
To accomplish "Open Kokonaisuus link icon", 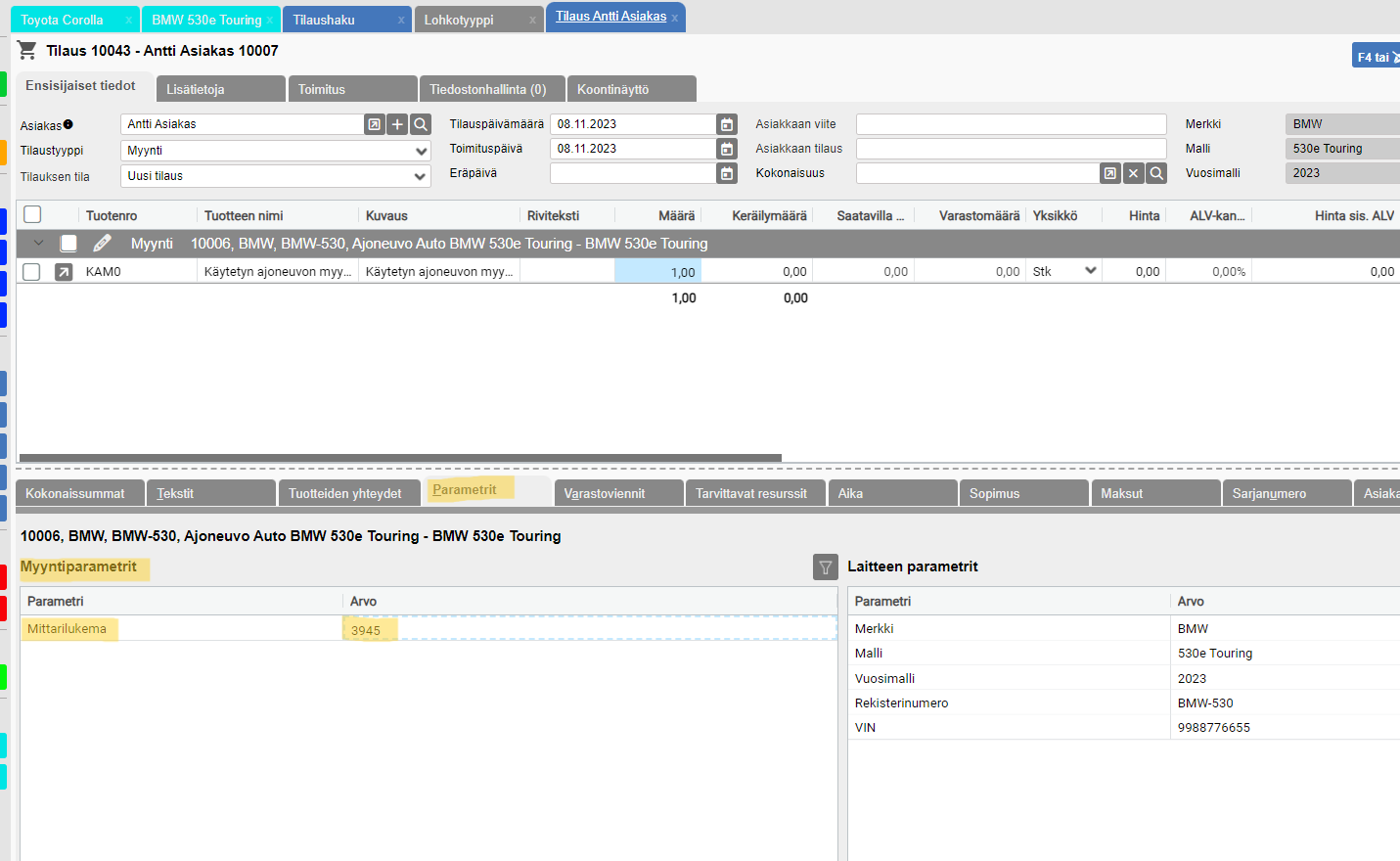I will click(1110, 173).
